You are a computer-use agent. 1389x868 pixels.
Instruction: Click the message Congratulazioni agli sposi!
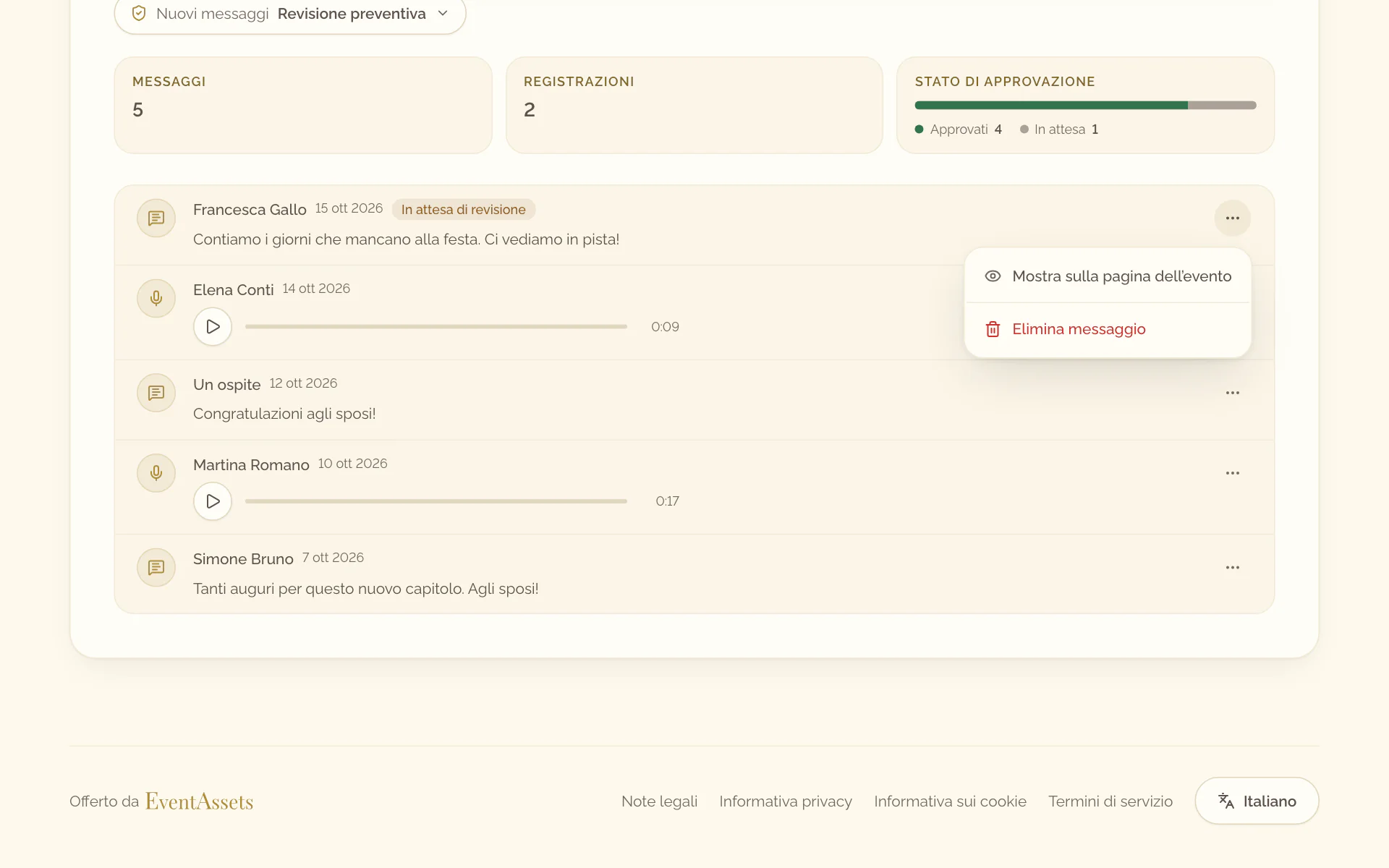284,414
